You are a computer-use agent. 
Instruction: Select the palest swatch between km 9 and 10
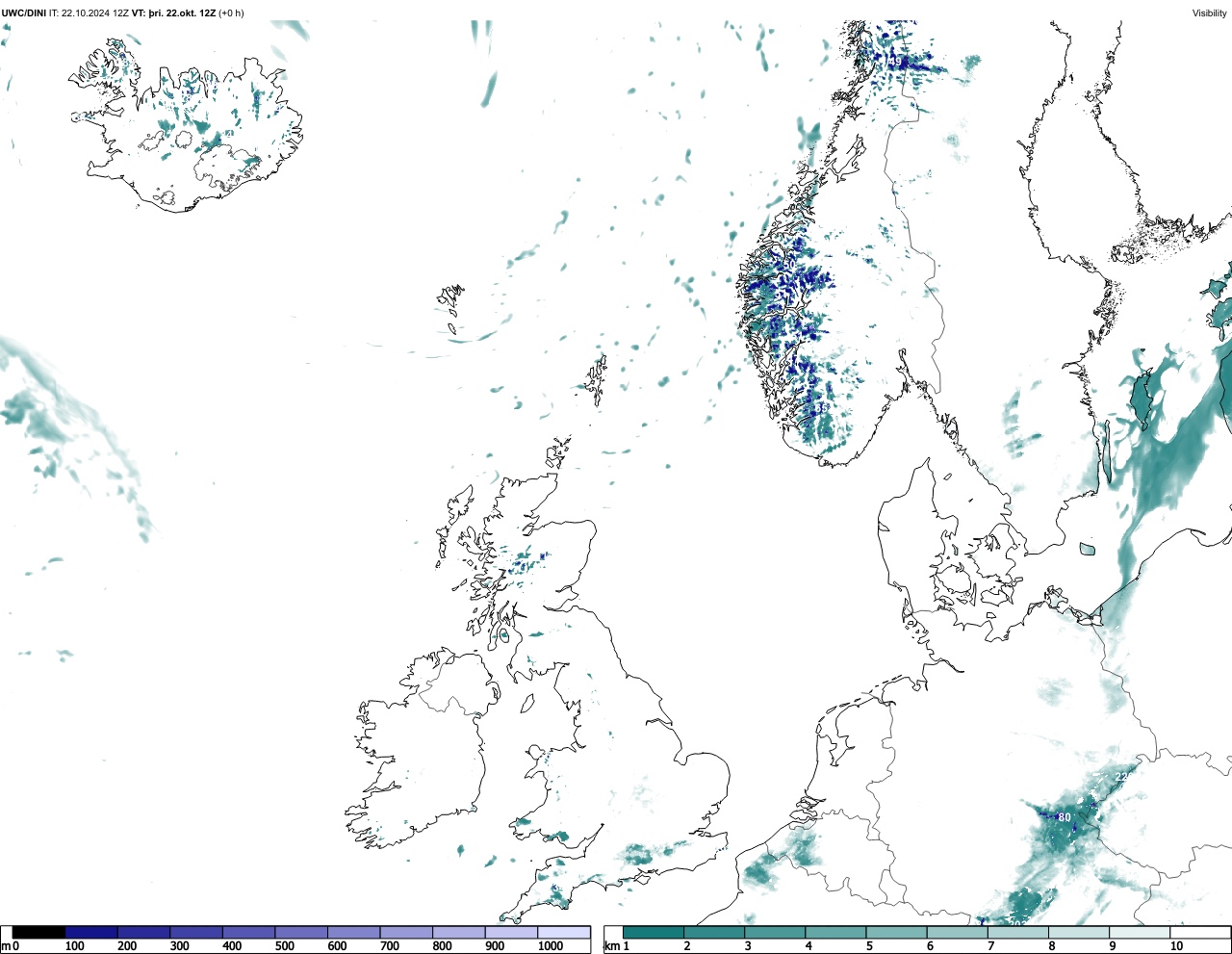1140,932
